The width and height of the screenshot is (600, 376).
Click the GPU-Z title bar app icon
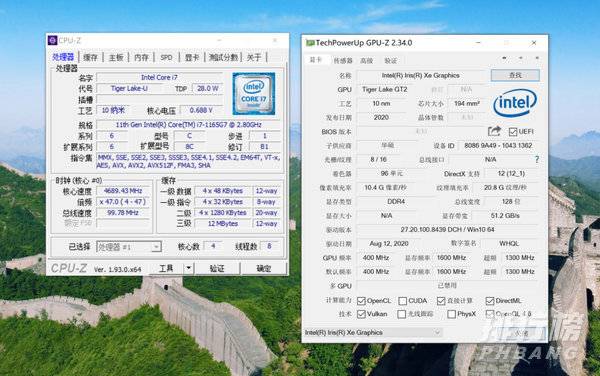[310, 43]
